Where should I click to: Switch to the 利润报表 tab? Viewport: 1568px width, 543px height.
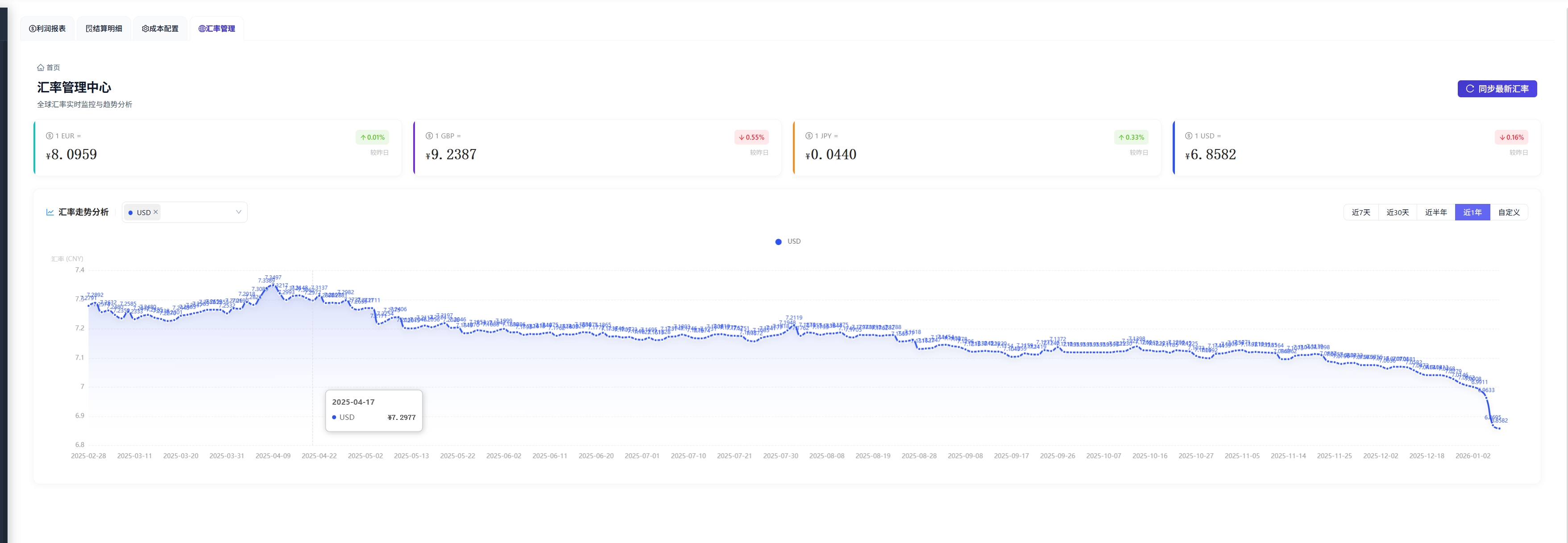point(47,29)
